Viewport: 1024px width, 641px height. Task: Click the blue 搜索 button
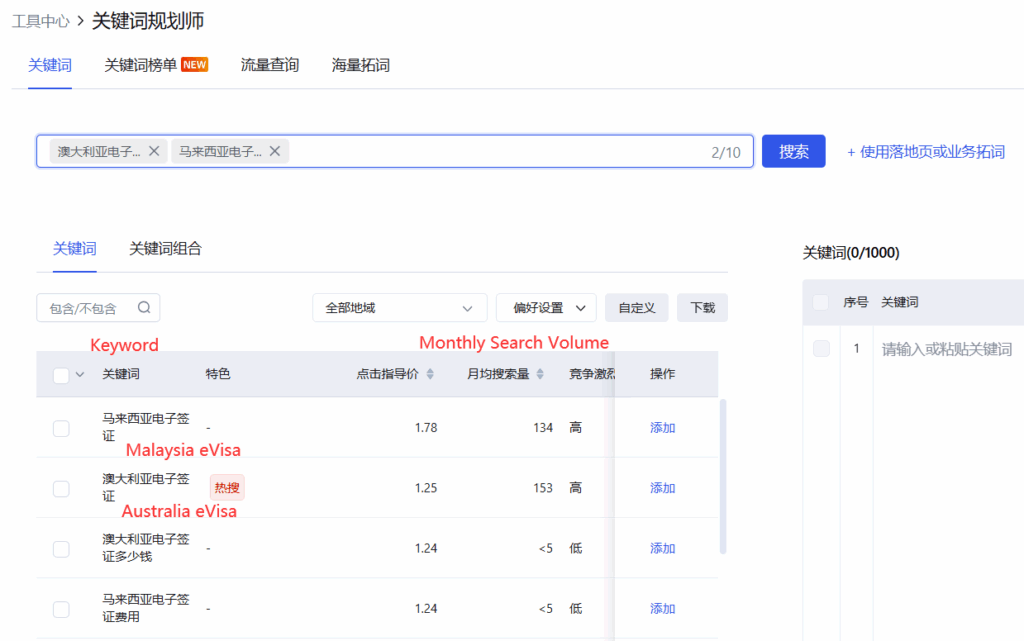[x=793, y=151]
